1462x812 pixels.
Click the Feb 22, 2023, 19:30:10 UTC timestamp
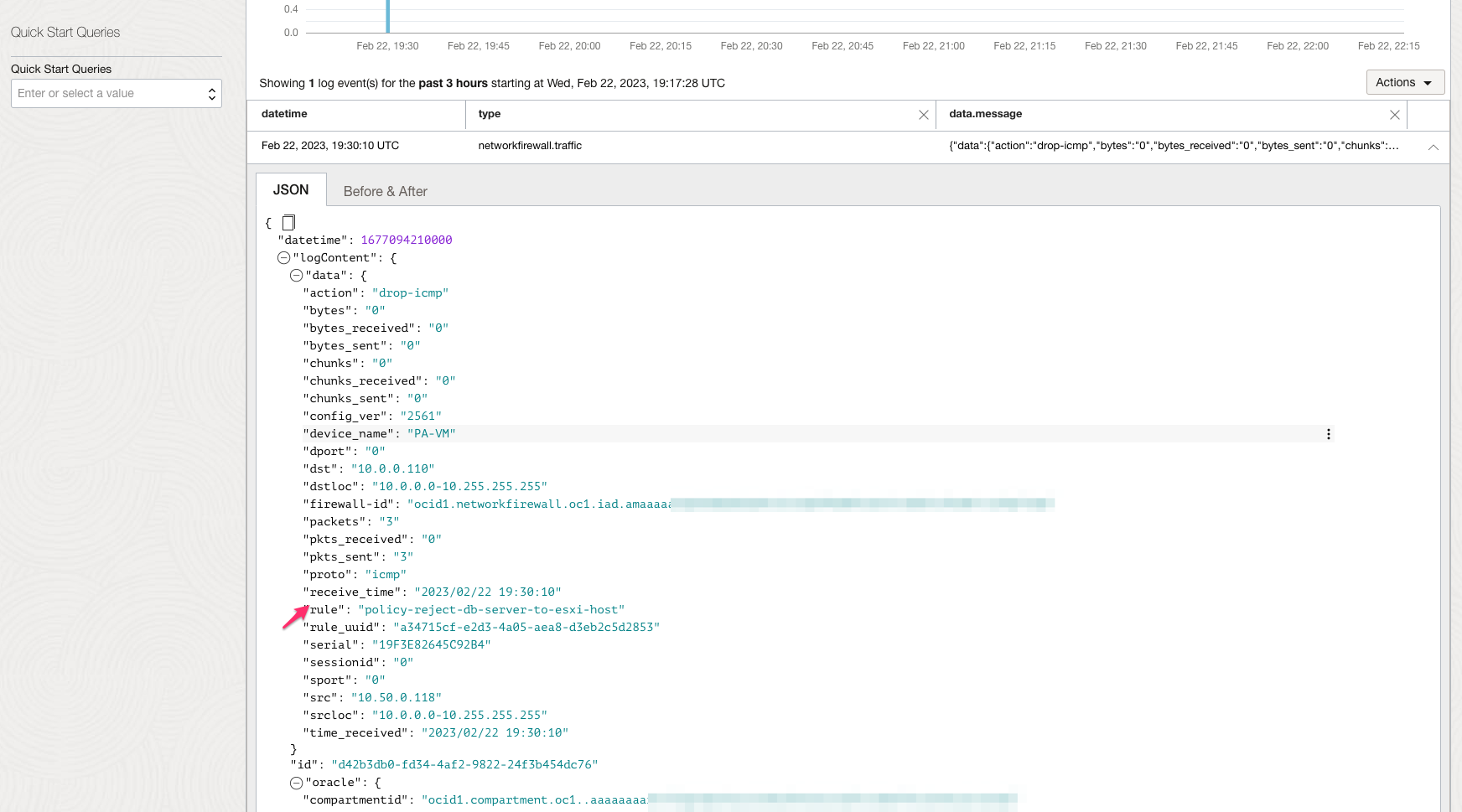330,146
